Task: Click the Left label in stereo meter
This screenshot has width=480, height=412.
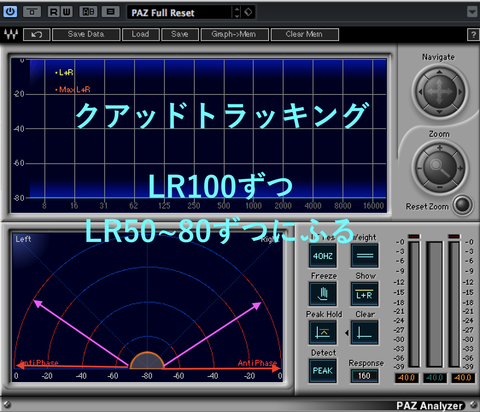Action: tap(23, 239)
